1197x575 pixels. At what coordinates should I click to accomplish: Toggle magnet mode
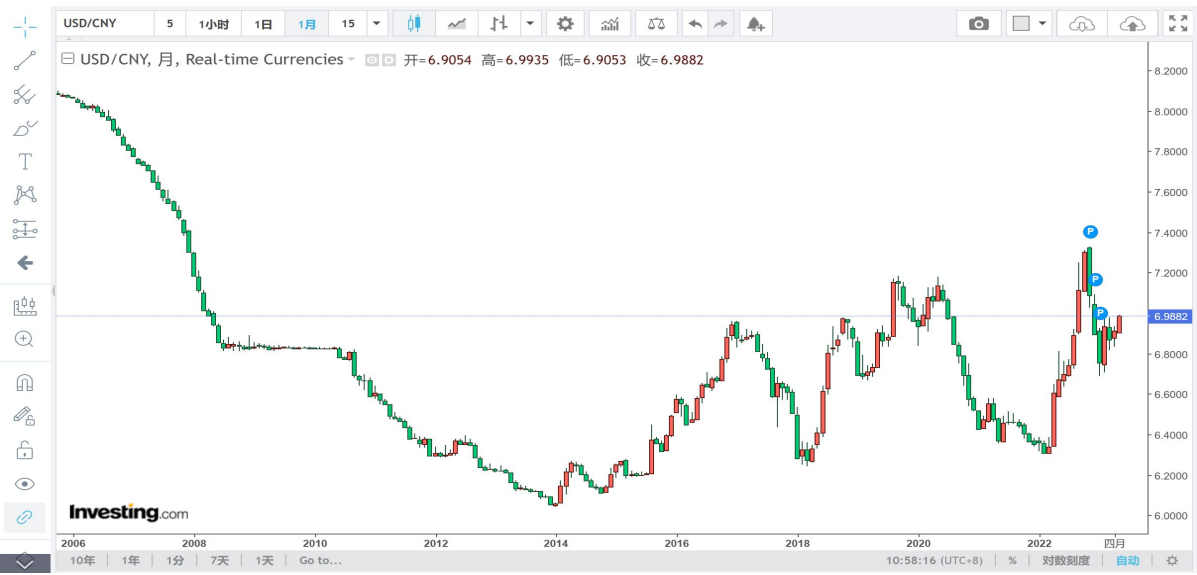pos(25,382)
